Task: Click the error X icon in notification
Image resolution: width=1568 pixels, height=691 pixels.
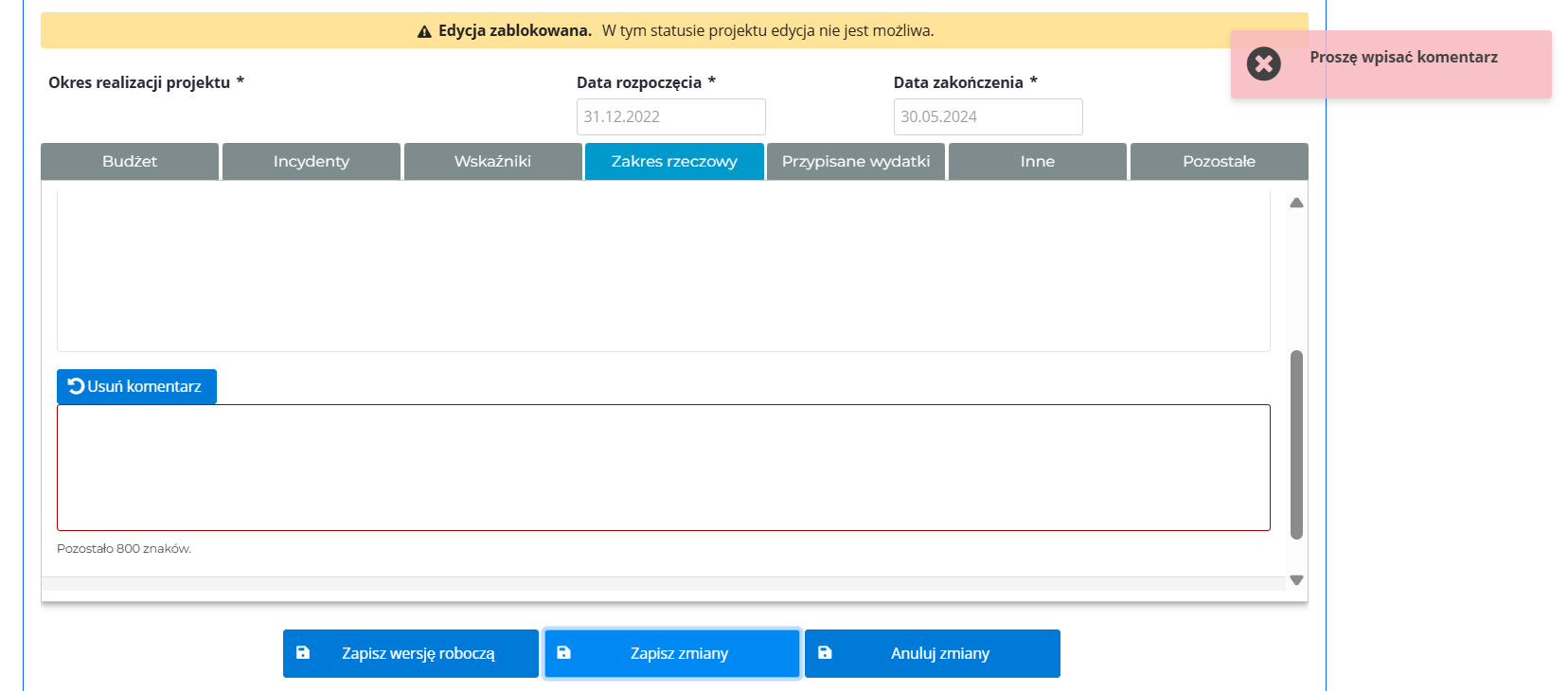Action: [1263, 63]
